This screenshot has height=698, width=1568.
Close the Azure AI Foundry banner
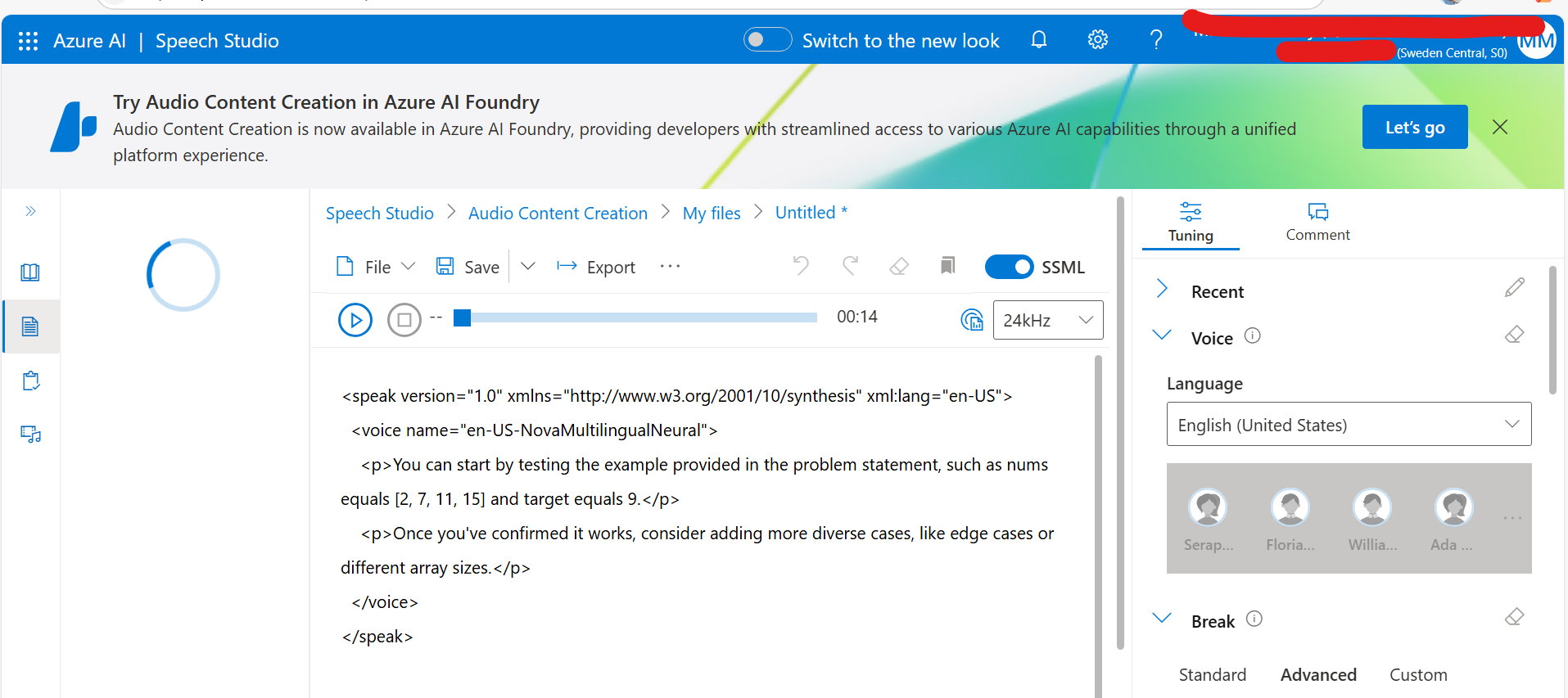tap(1500, 127)
